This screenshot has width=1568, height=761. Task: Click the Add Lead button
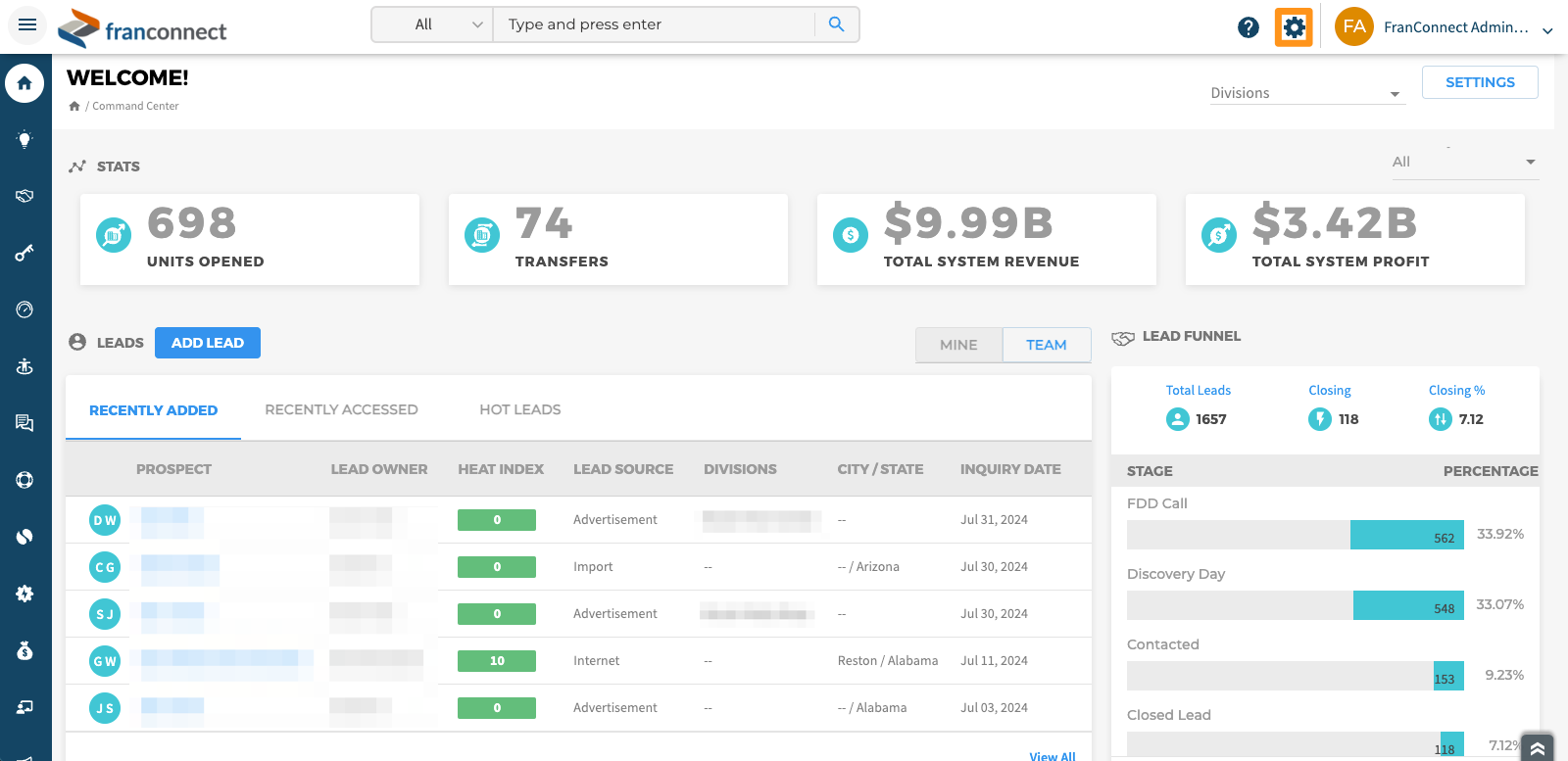(208, 343)
